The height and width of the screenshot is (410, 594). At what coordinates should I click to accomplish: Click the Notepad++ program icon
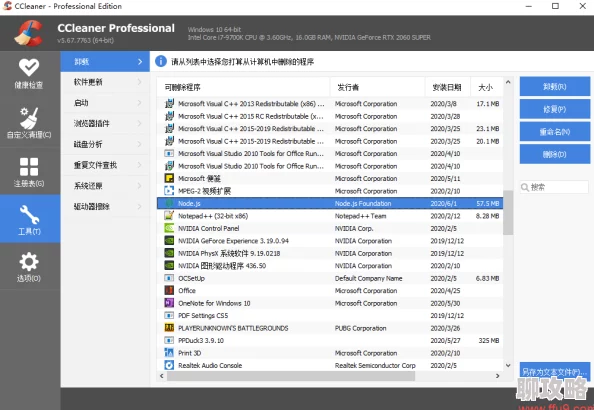click(169, 216)
